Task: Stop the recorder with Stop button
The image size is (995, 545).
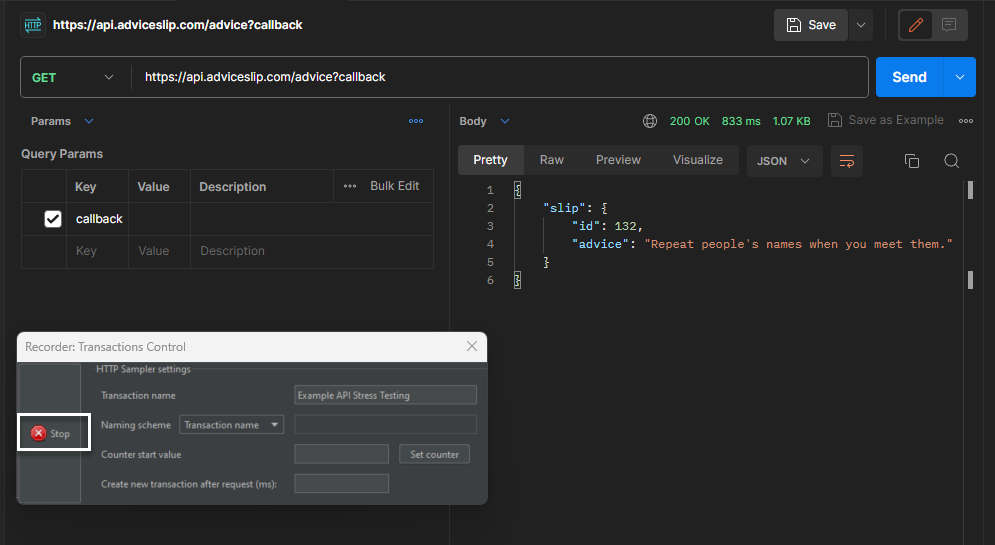Action: click(x=52, y=433)
